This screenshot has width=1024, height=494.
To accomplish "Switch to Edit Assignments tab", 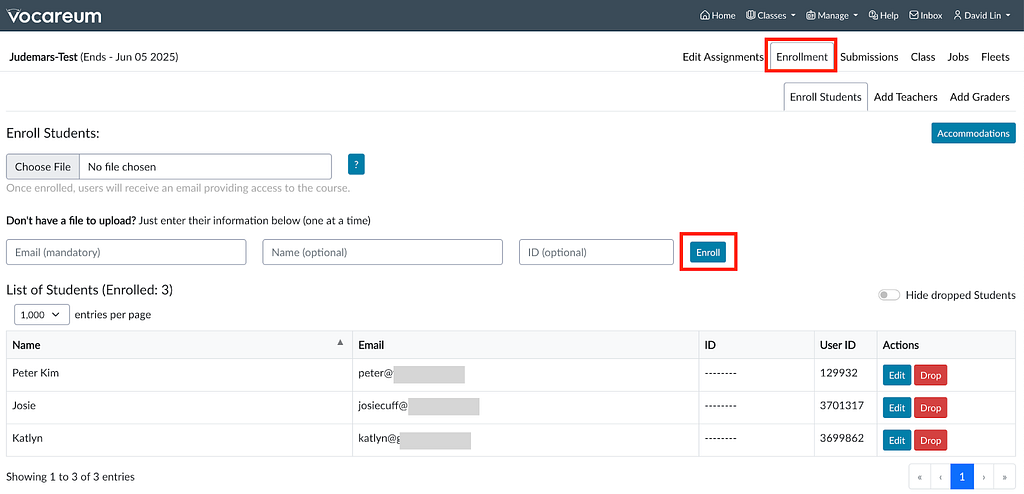I will [722, 58].
